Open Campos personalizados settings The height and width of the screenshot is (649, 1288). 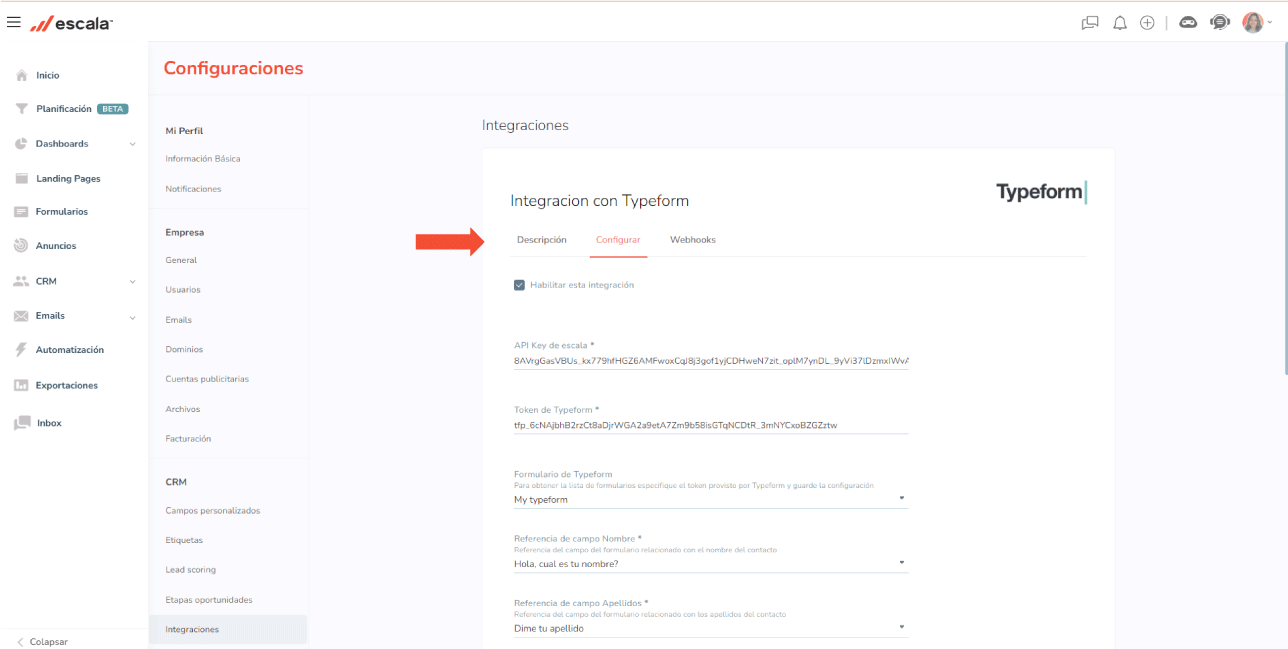pyautogui.click(x=213, y=511)
